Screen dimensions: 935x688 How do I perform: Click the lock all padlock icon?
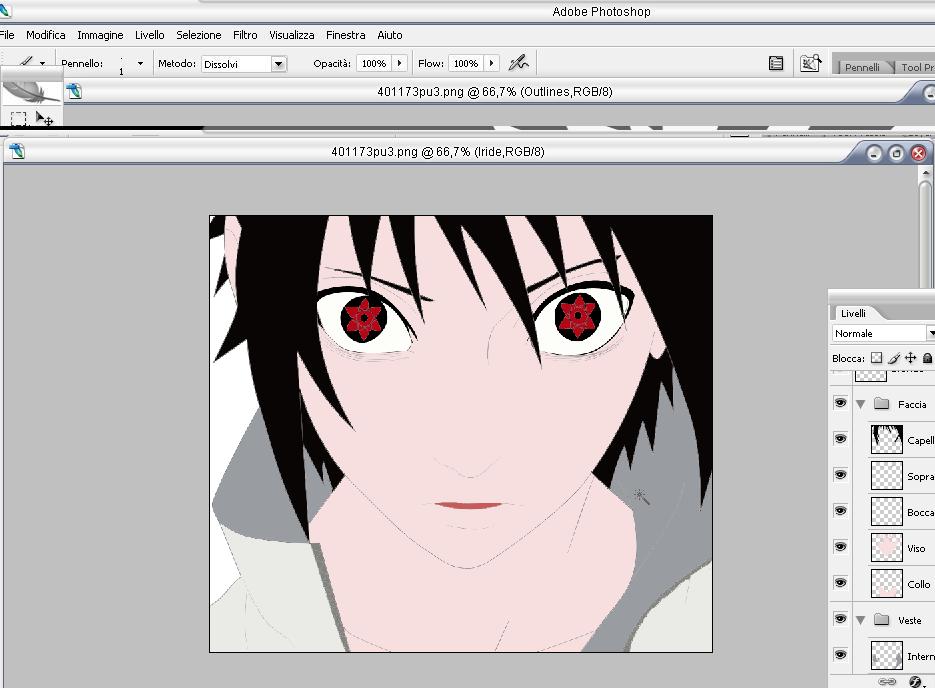point(927,358)
